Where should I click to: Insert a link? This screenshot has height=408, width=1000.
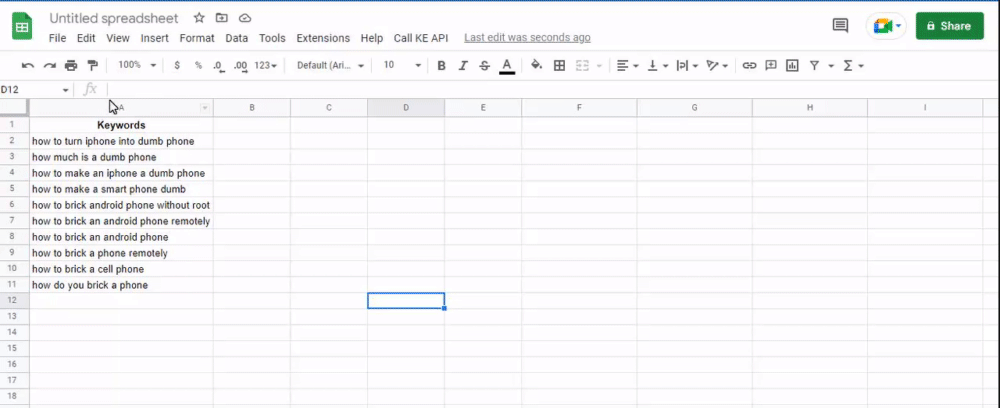(749, 66)
